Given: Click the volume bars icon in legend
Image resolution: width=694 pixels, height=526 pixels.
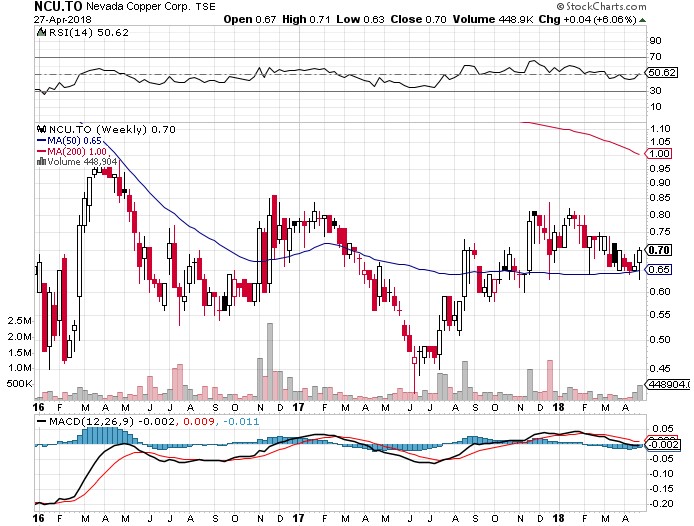Looking at the screenshot, I should pos(42,162).
